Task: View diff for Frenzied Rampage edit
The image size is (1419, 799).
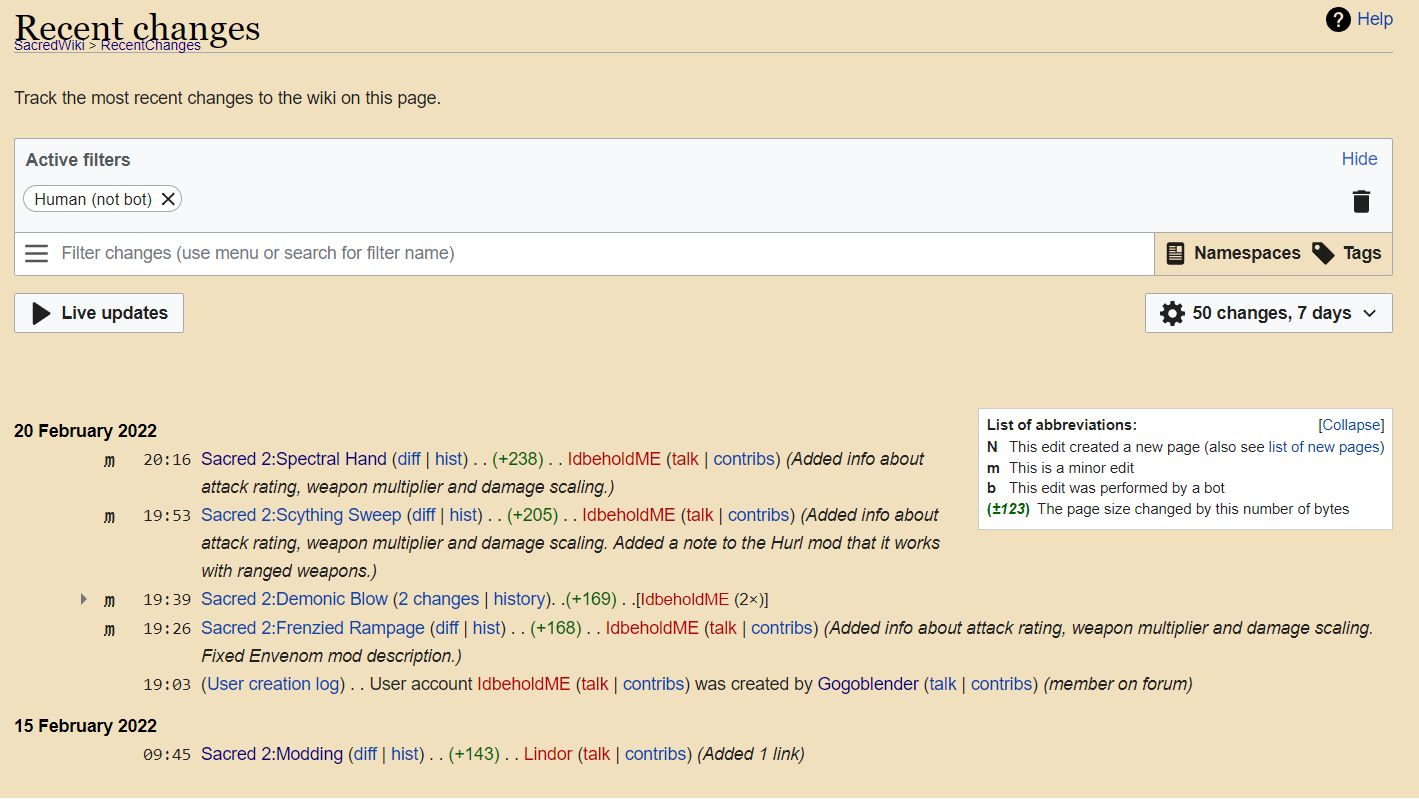Action: click(x=447, y=628)
